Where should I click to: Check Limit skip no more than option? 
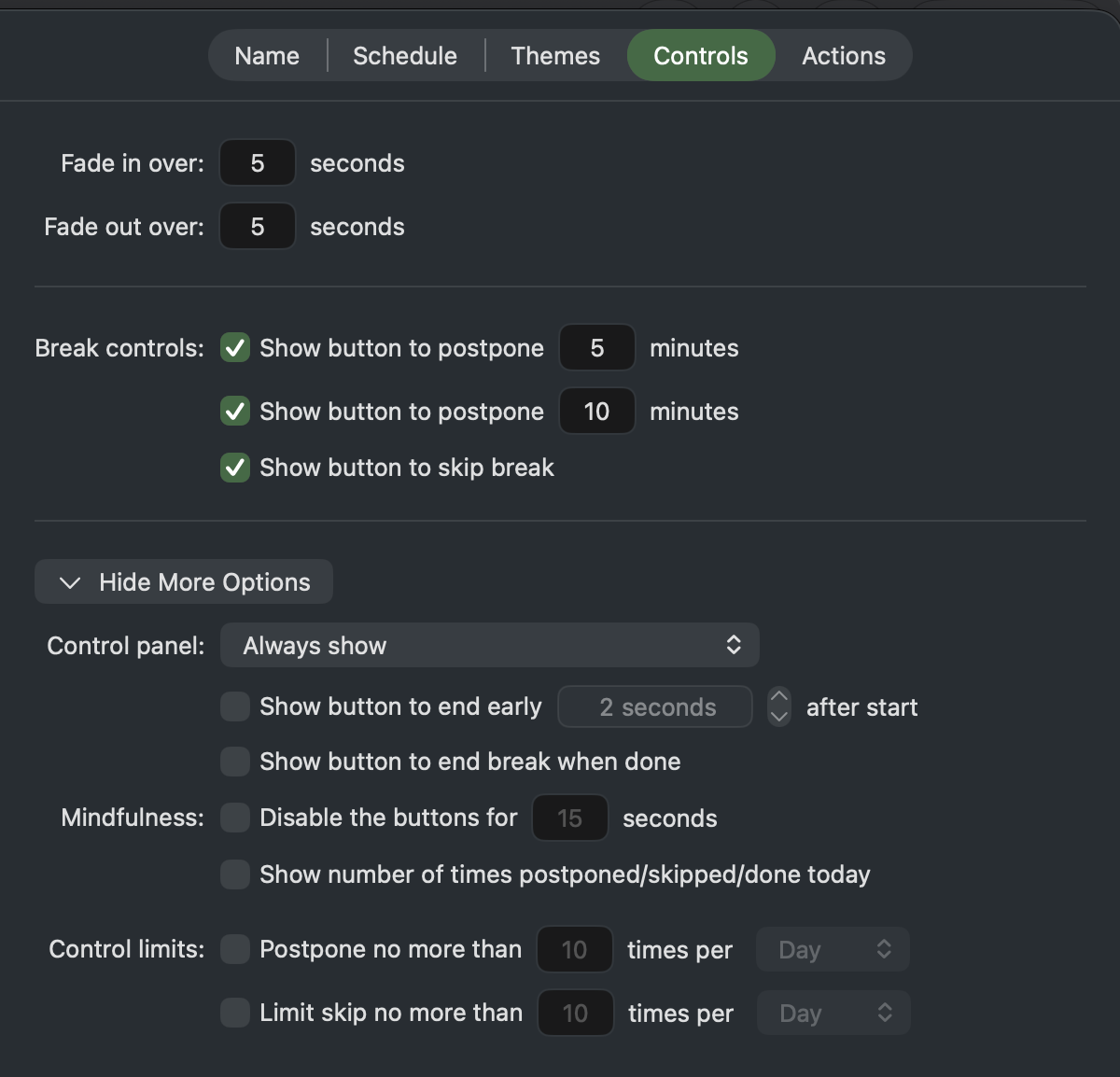pyautogui.click(x=235, y=1013)
